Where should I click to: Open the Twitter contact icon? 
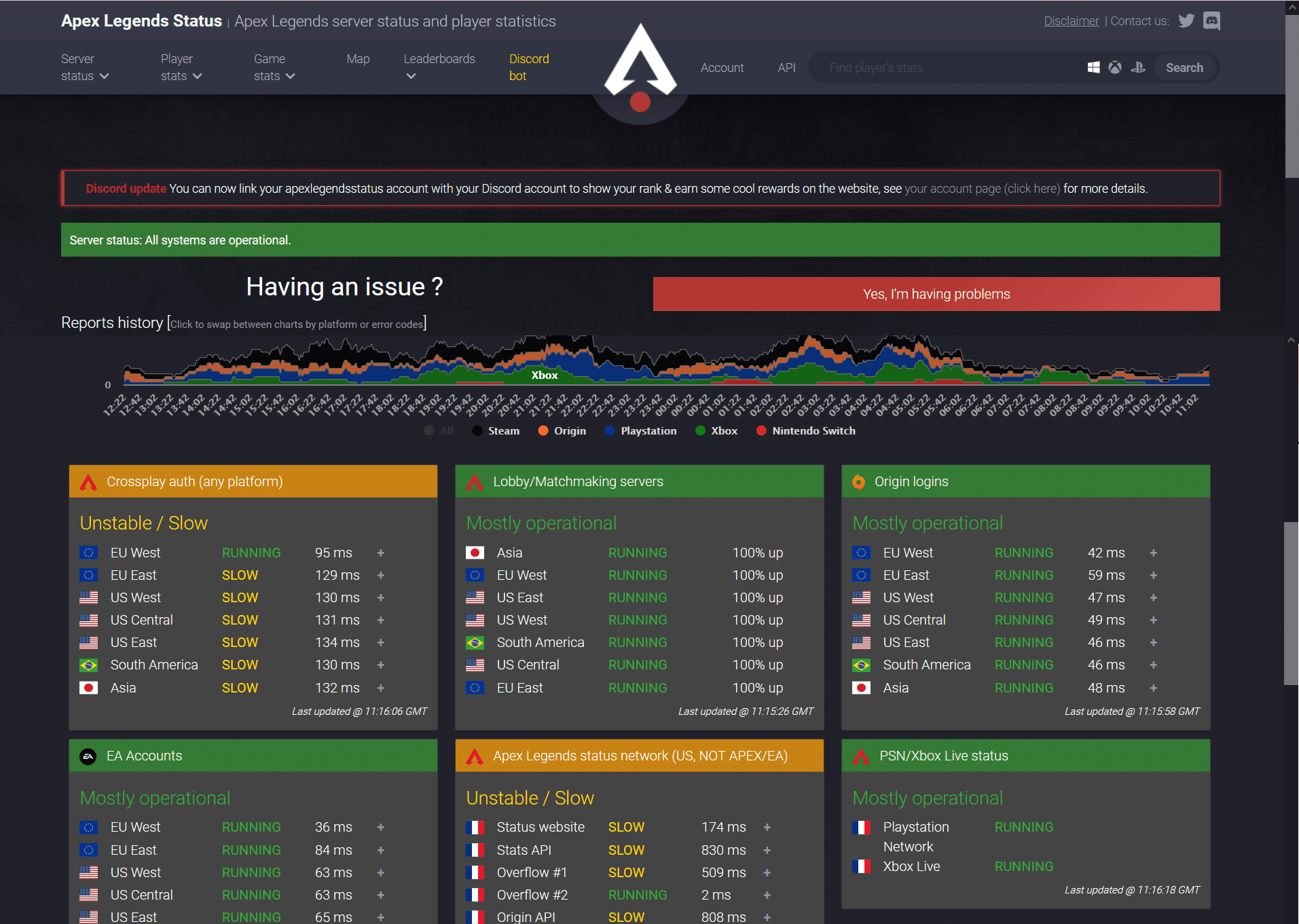pyautogui.click(x=1186, y=21)
